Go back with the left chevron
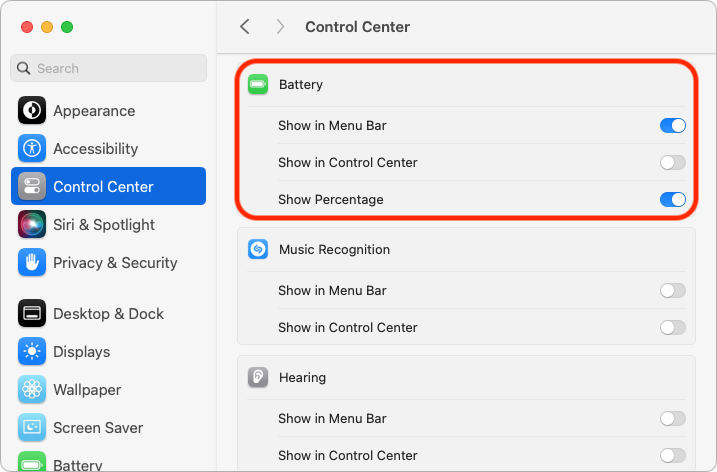 245,27
